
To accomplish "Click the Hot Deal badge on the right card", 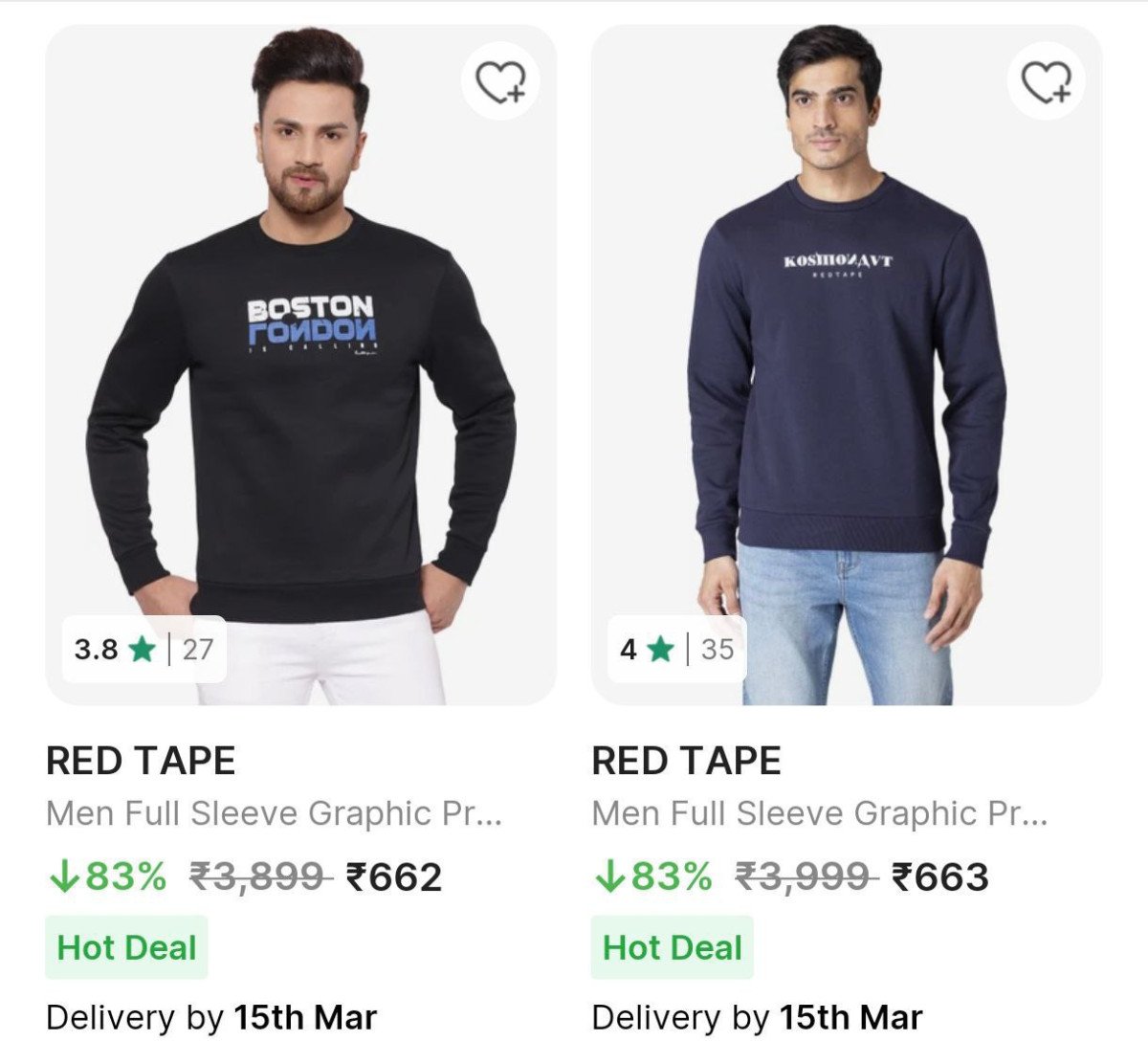I will pos(673,948).
